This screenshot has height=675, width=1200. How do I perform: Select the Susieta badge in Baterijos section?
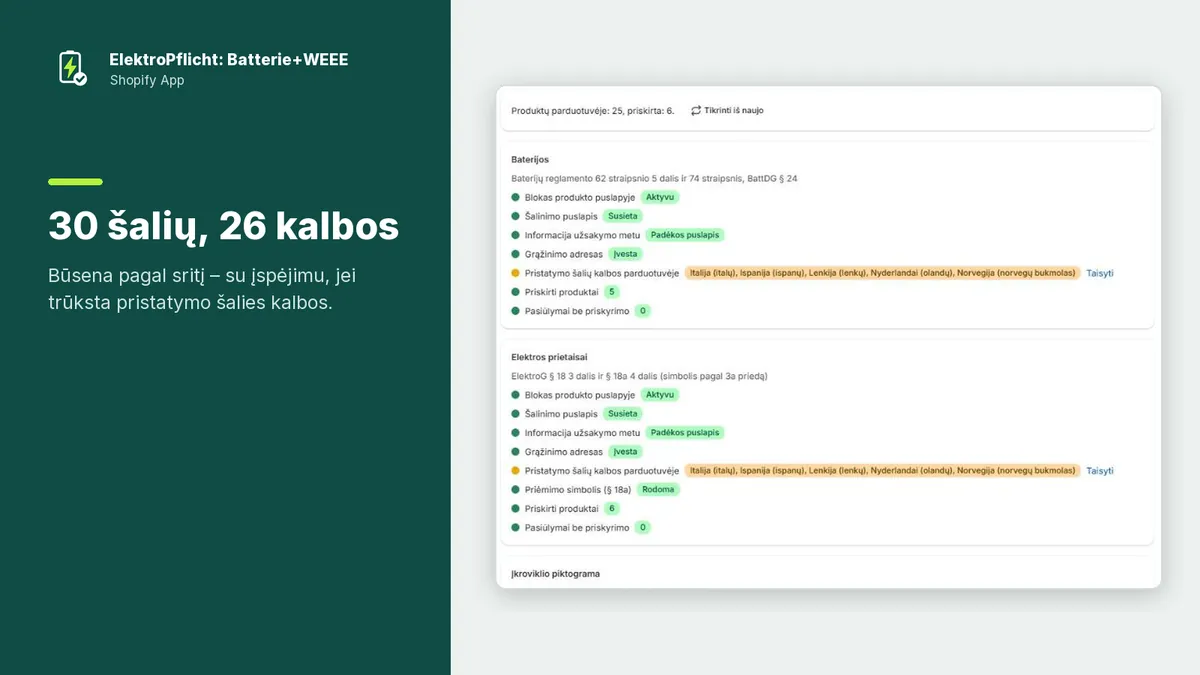pyautogui.click(x=623, y=216)
